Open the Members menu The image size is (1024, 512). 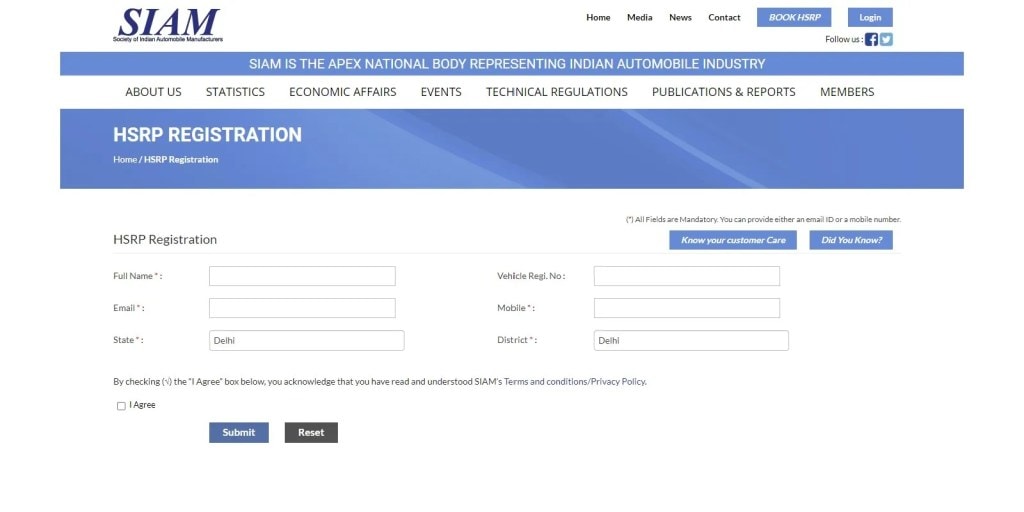[x=847, y=92]
